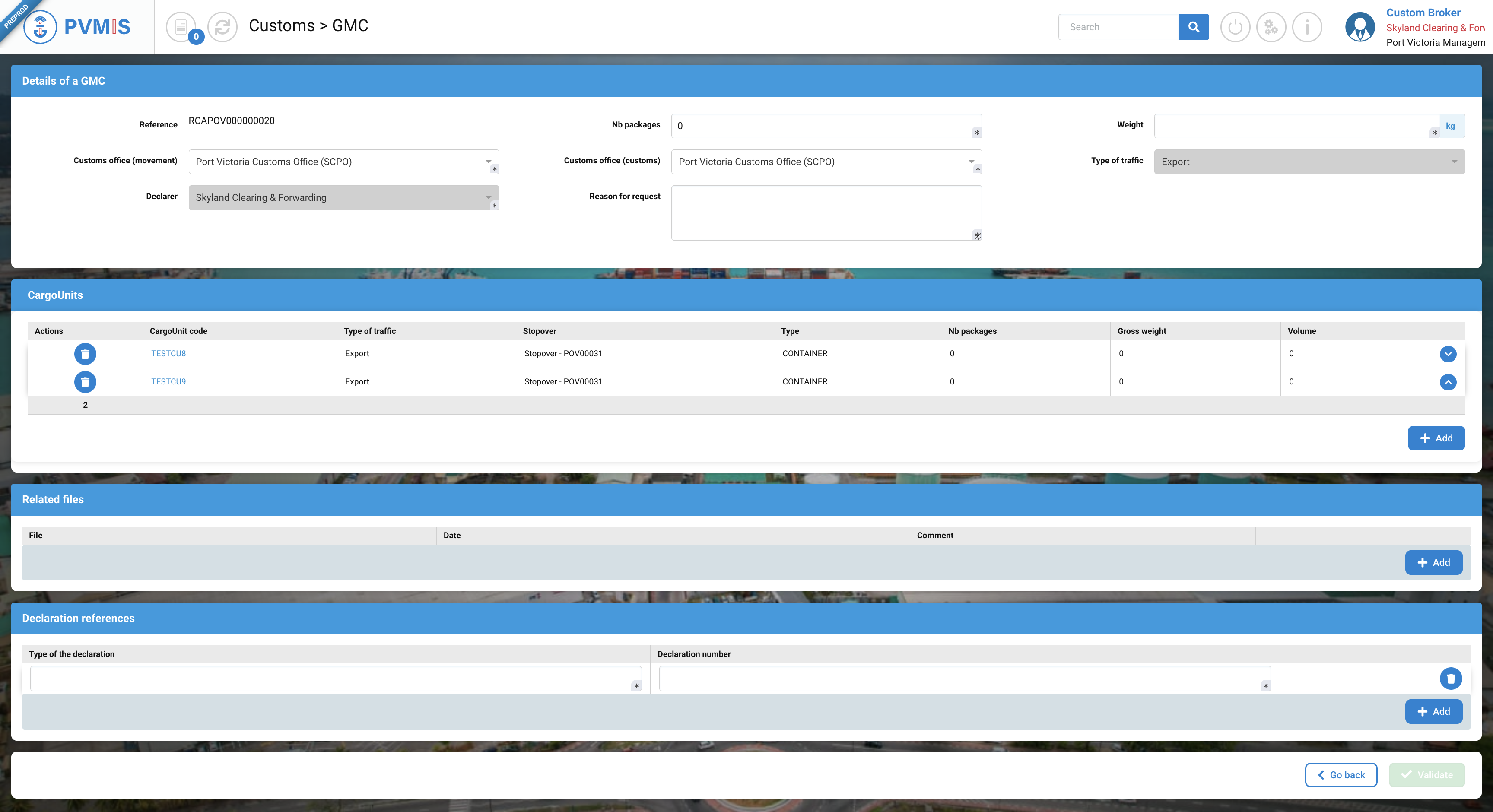Click the Reason for request textarea
This screenshot has height=812, width=1493.
826,213
